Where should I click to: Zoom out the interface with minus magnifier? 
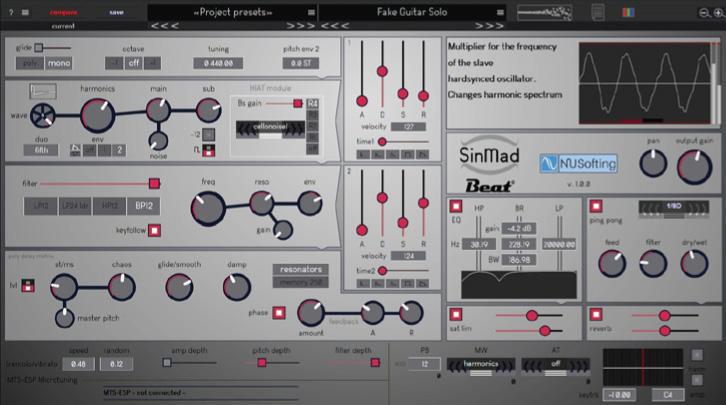(704, 13)
